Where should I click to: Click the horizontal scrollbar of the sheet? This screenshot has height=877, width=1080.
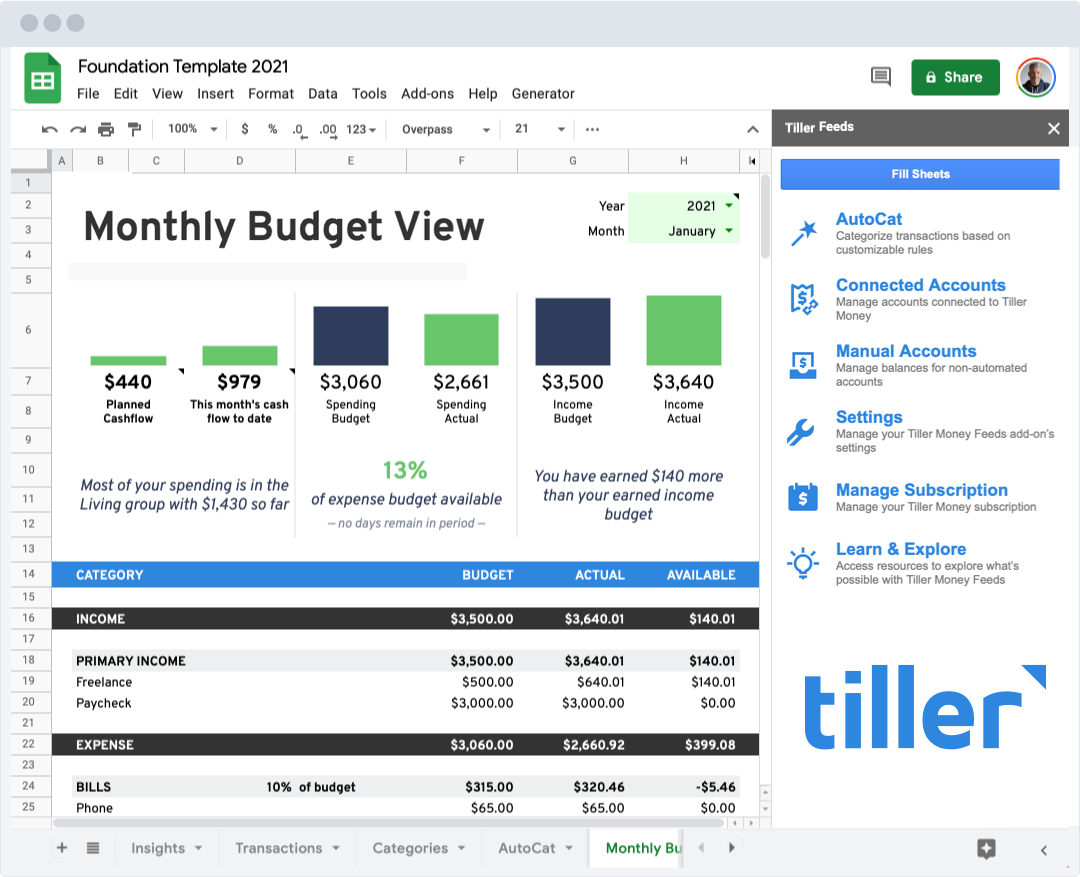pos(388,823)
